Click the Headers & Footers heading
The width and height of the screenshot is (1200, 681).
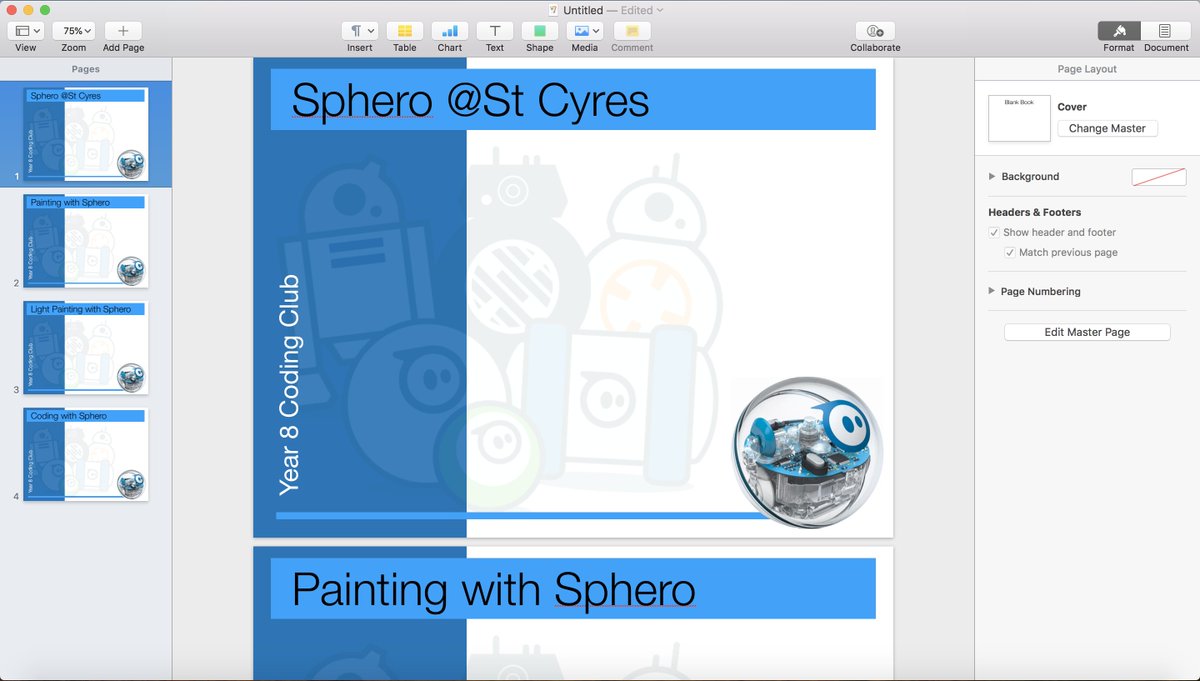(1034, 212)
